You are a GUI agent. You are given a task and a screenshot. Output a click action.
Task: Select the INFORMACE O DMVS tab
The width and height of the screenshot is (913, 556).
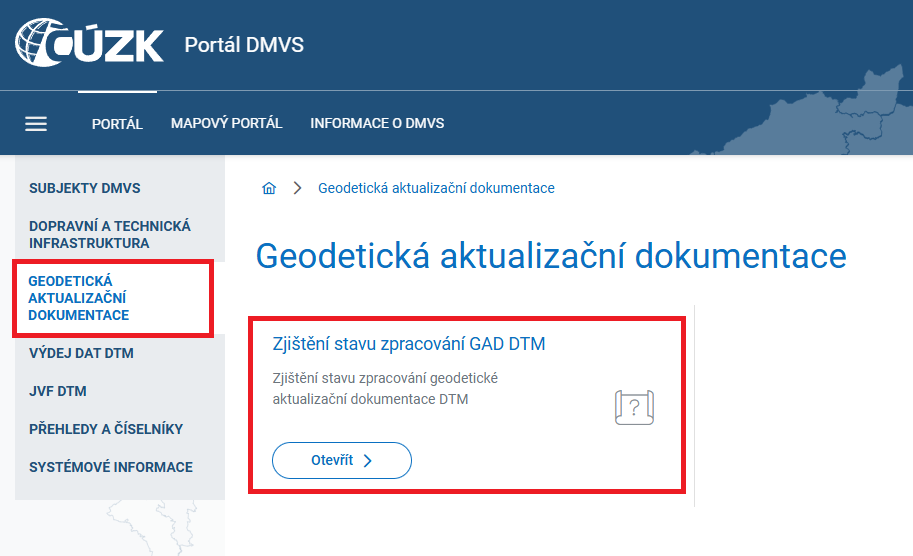(x=377, y=124)
